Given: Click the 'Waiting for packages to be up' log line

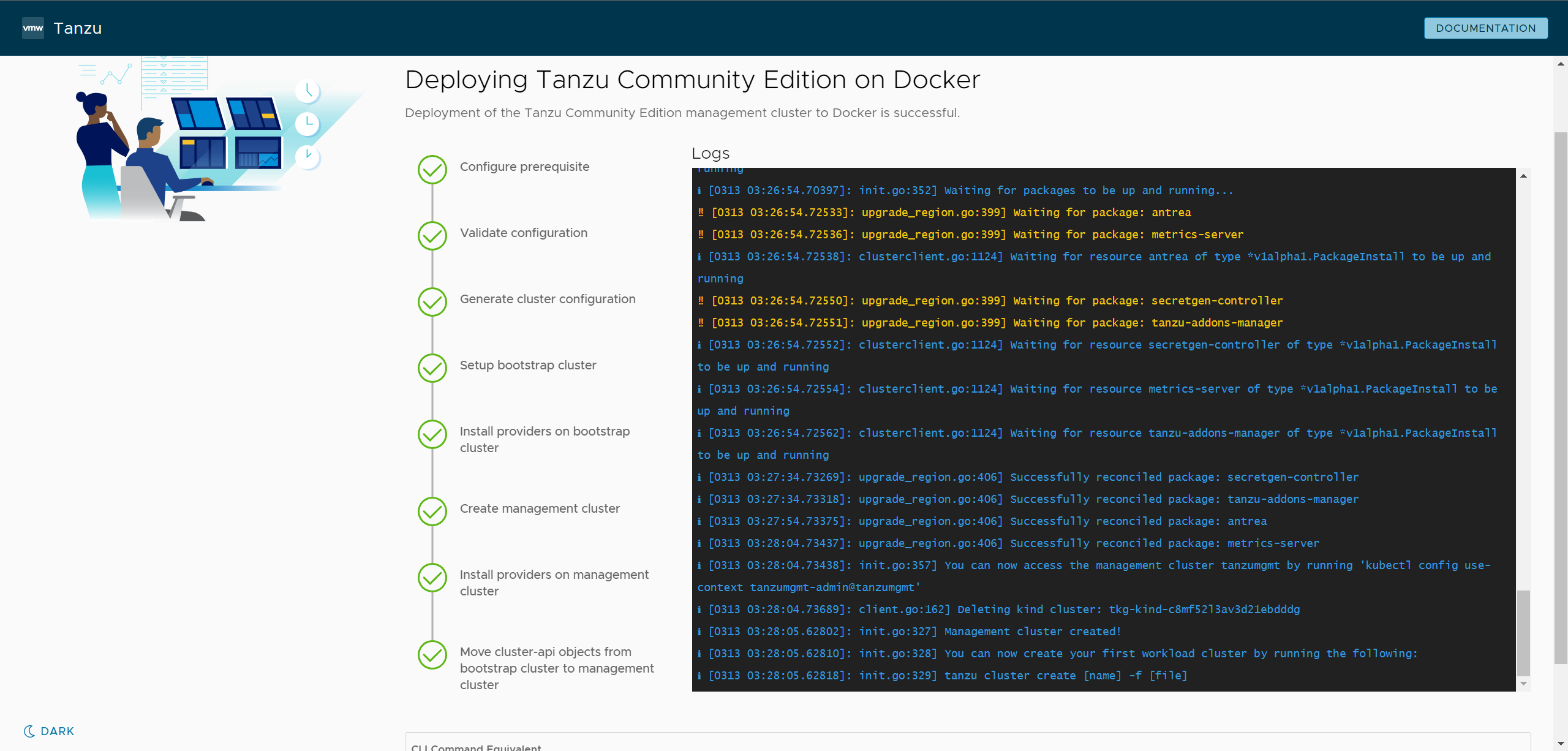Looking at the screenshot, I should tap(965, 190).
